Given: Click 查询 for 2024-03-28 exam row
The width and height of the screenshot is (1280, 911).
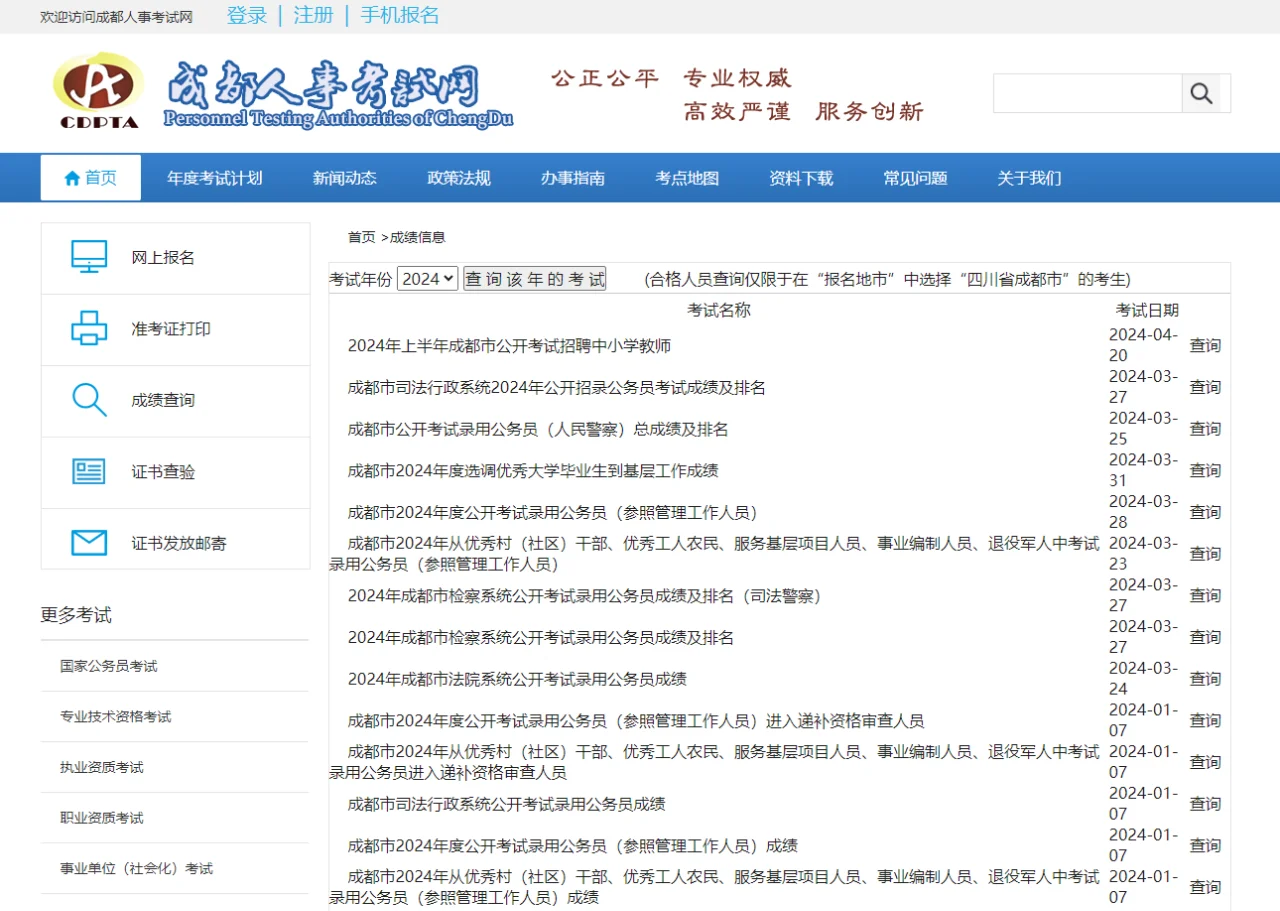Looking at the screenshot, I should [1205, 512].
